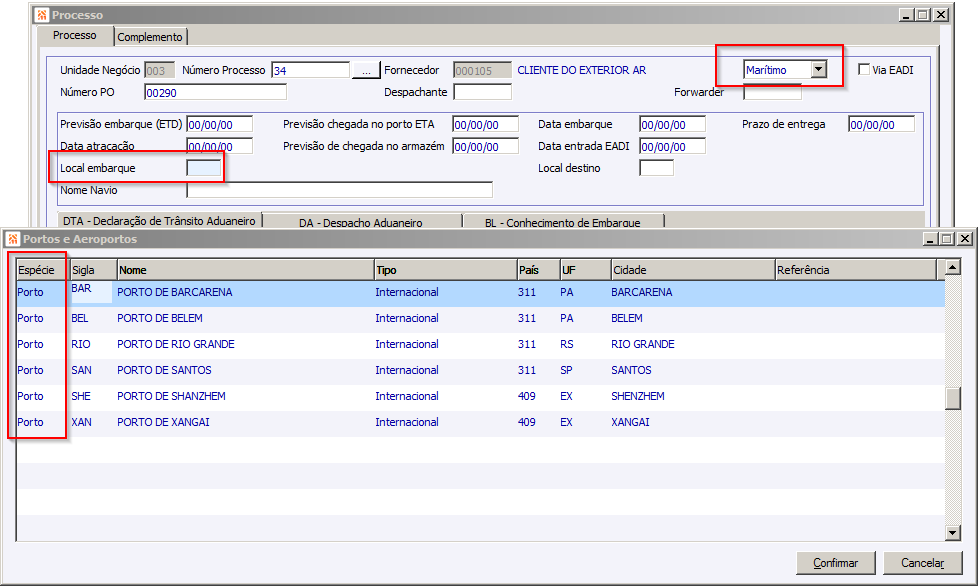The height and width of the screenshot is (586, 978).
Task: Click the País column header
Action: pos(539,270)
